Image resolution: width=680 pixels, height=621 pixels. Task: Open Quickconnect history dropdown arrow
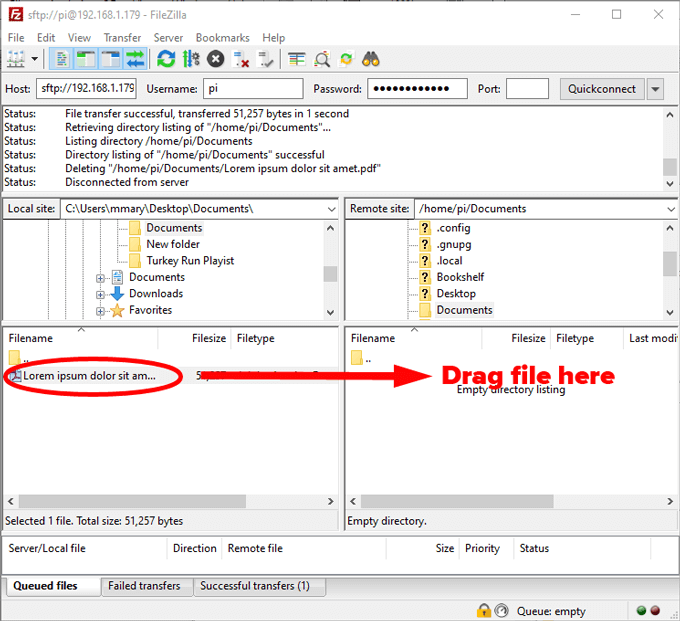pos(655,89)
